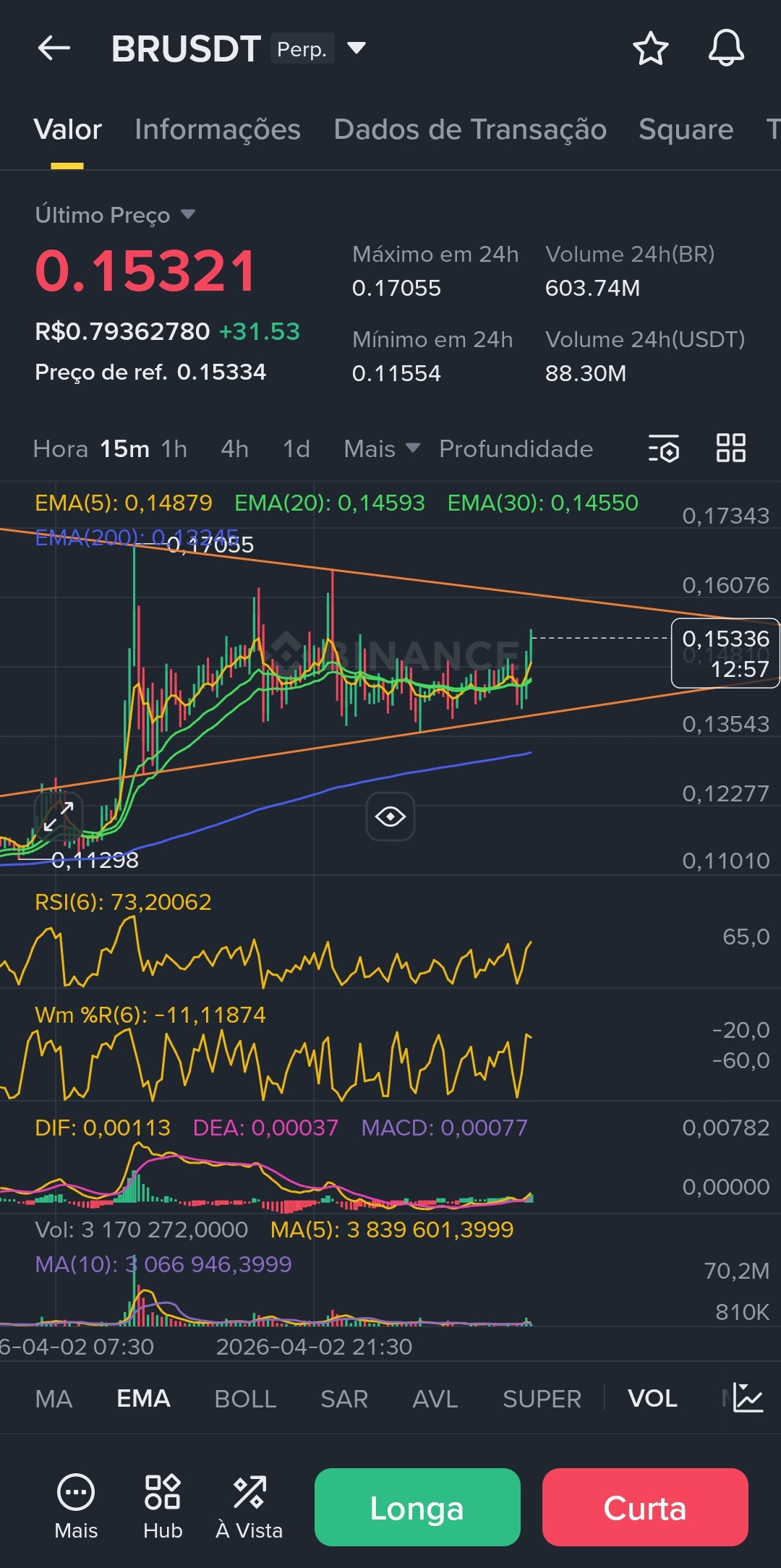Tap the Mínimo em 24h value 0.11554
Screen dimensions: 781x1568
396,373
